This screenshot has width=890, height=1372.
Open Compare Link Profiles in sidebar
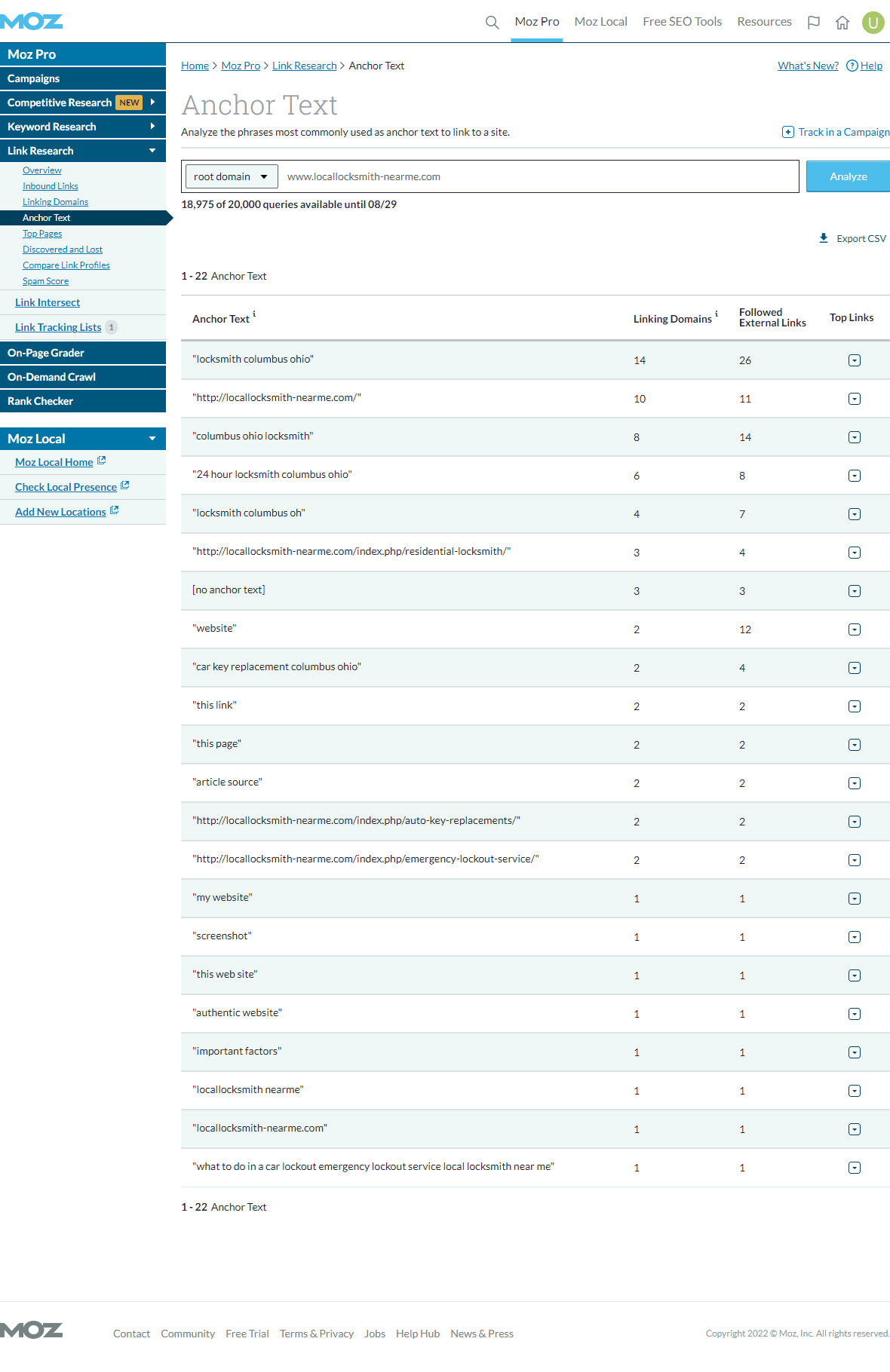pos(66,265)
